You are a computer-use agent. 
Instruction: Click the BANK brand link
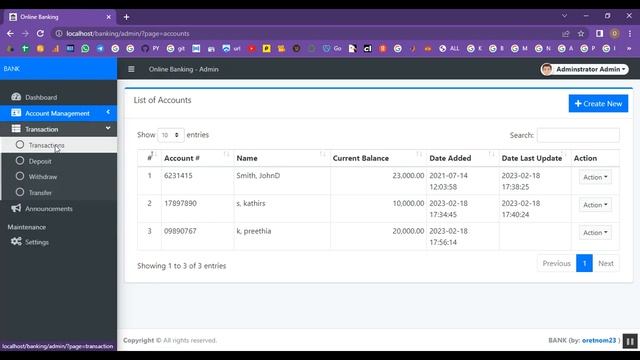(x=12, y=69)
